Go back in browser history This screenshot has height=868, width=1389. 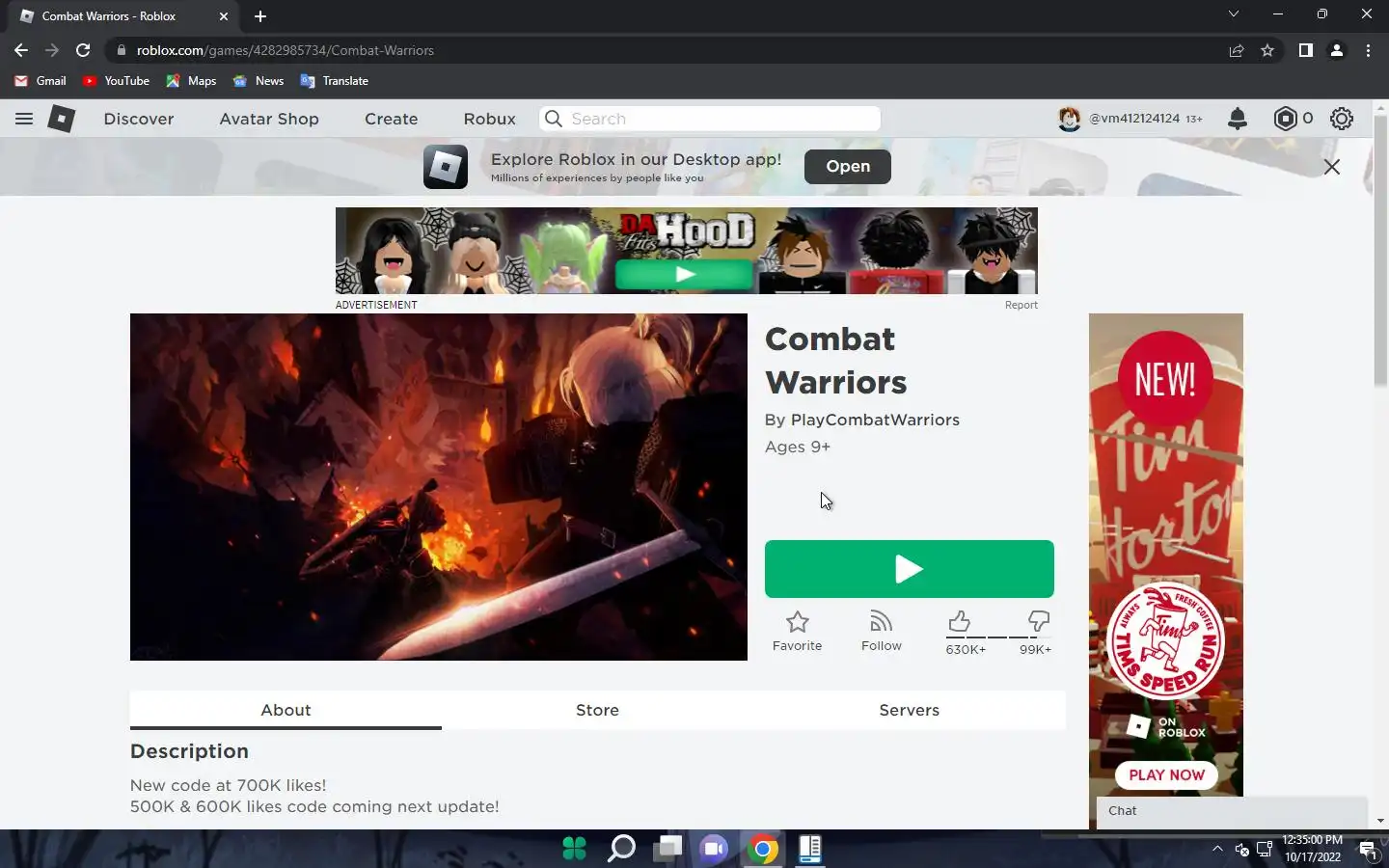point(21,50)
